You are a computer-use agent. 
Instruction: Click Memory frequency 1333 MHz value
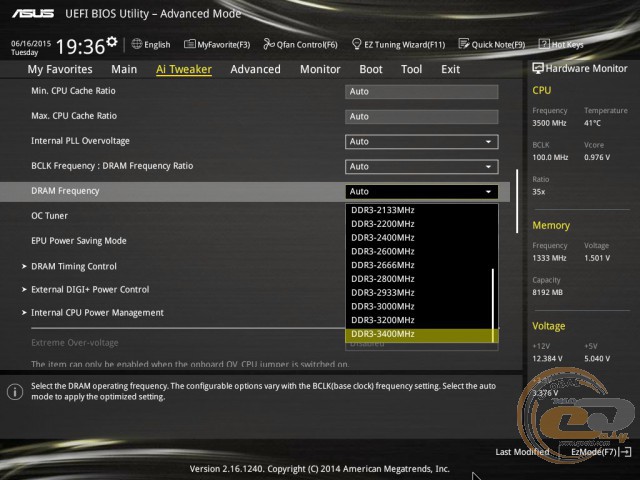pyautogui.click(x=549, y=258)
